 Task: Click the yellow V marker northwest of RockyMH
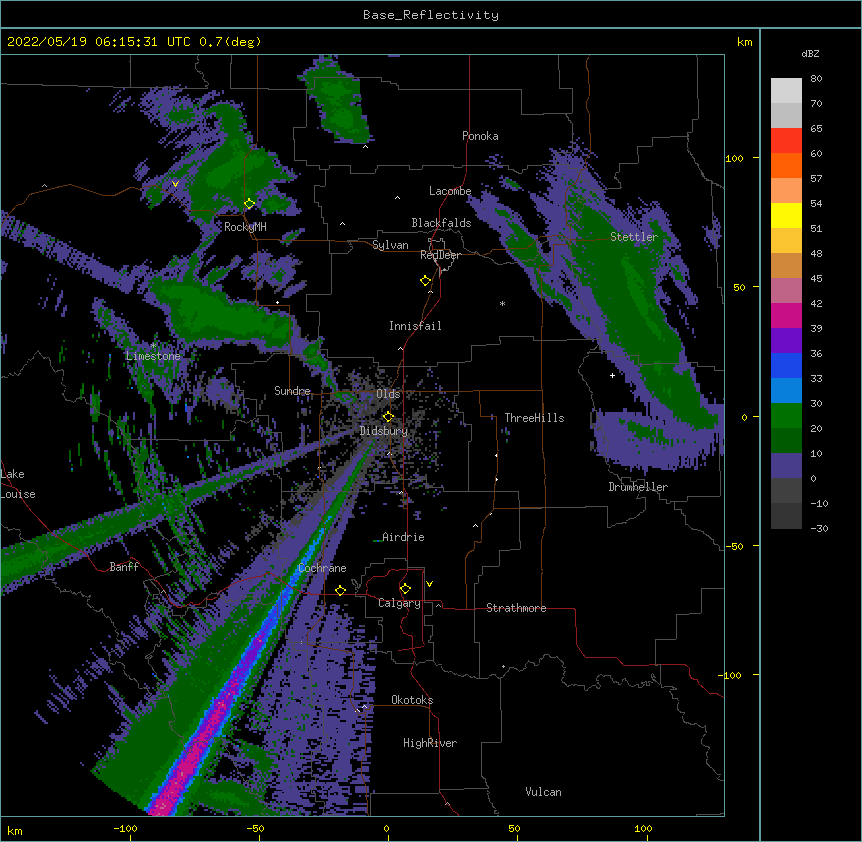click(x=175, y=184)
